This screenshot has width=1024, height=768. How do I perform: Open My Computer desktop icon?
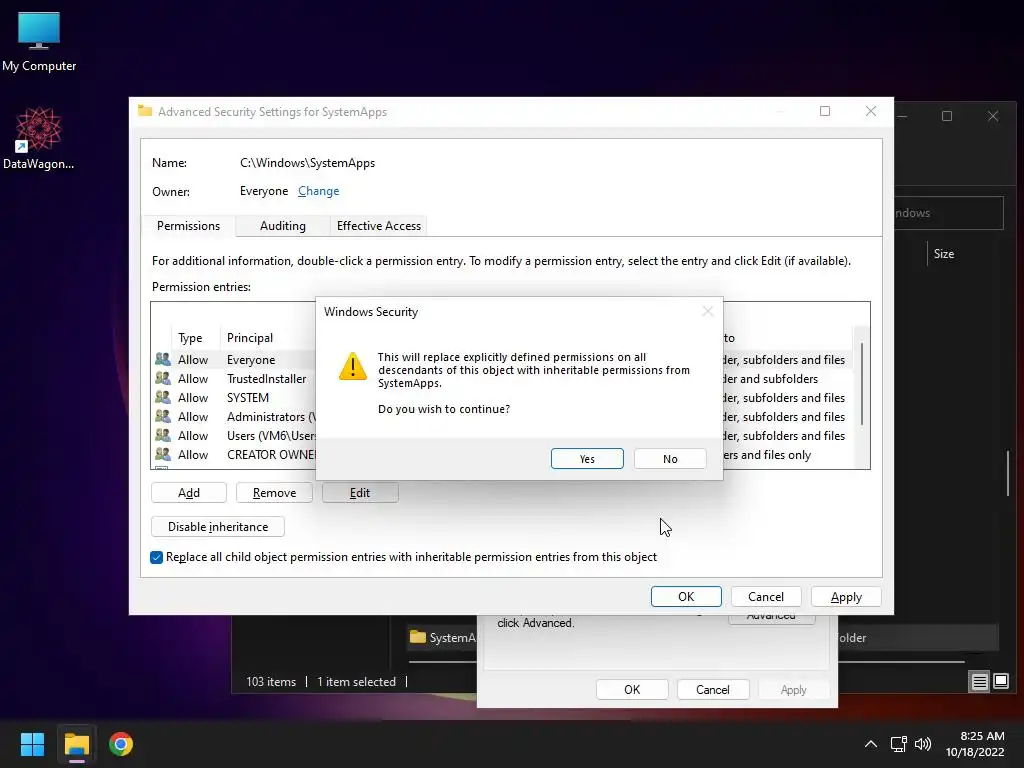pos(39,40)
